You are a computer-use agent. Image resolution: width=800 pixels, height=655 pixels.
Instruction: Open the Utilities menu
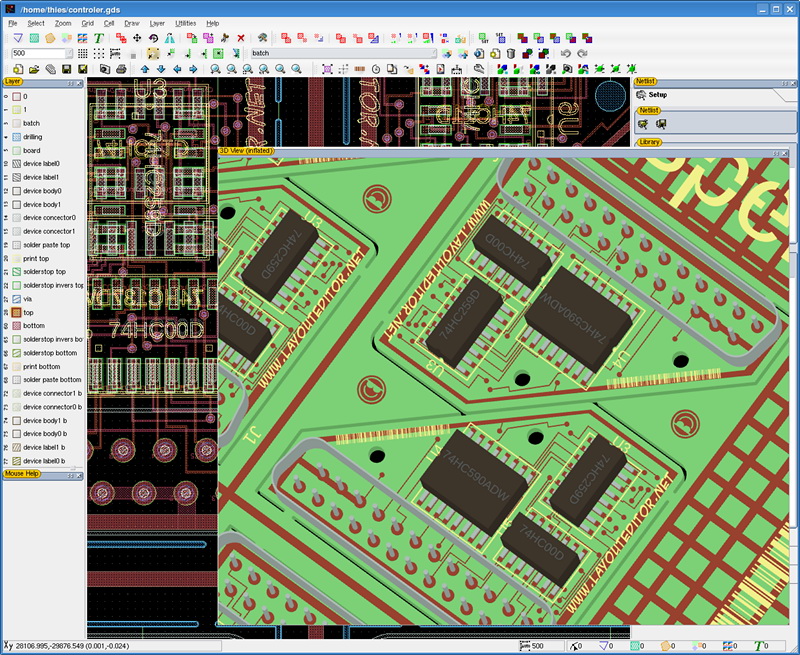[x=185, y=22]
